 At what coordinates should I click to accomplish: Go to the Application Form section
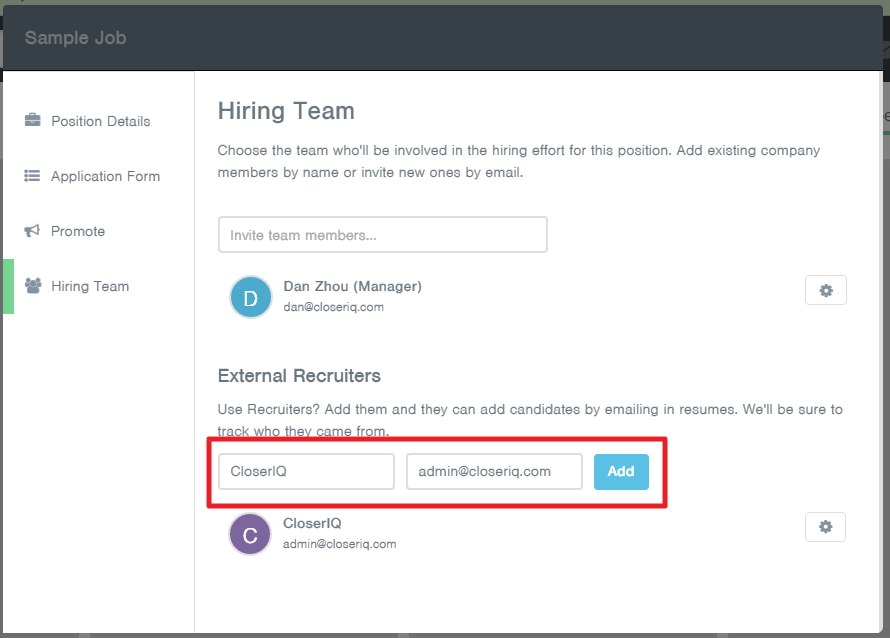click(105, 176)
